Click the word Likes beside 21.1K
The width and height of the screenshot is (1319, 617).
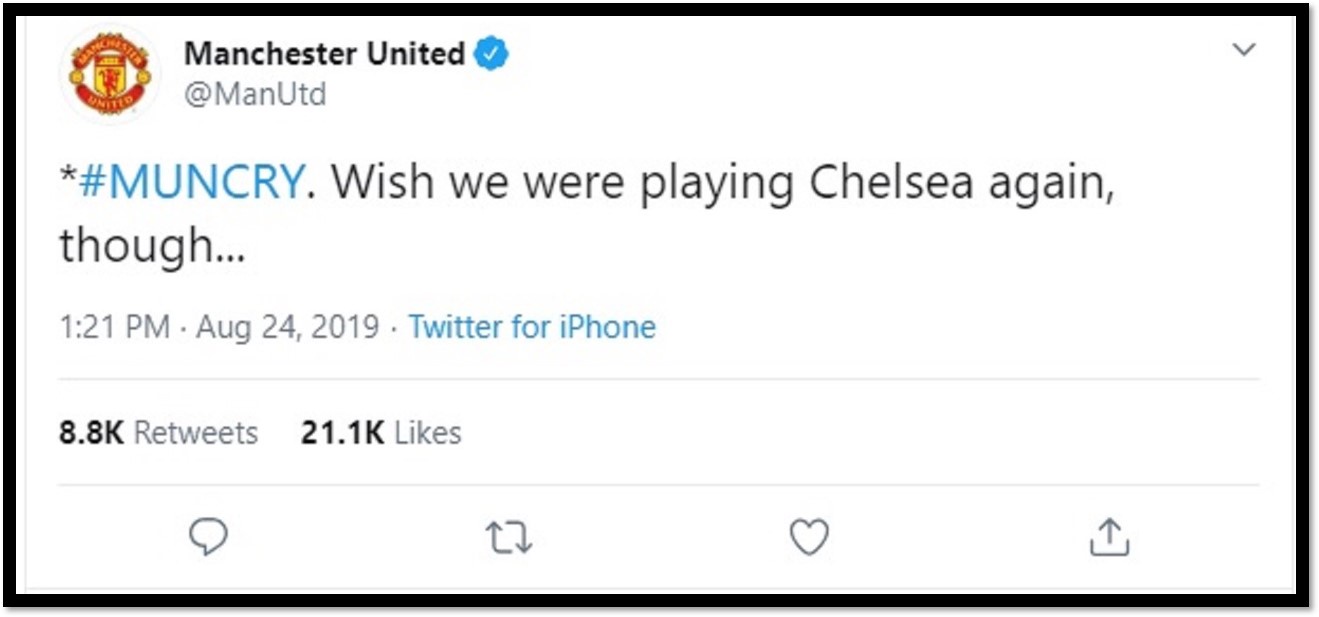(428, 433)
